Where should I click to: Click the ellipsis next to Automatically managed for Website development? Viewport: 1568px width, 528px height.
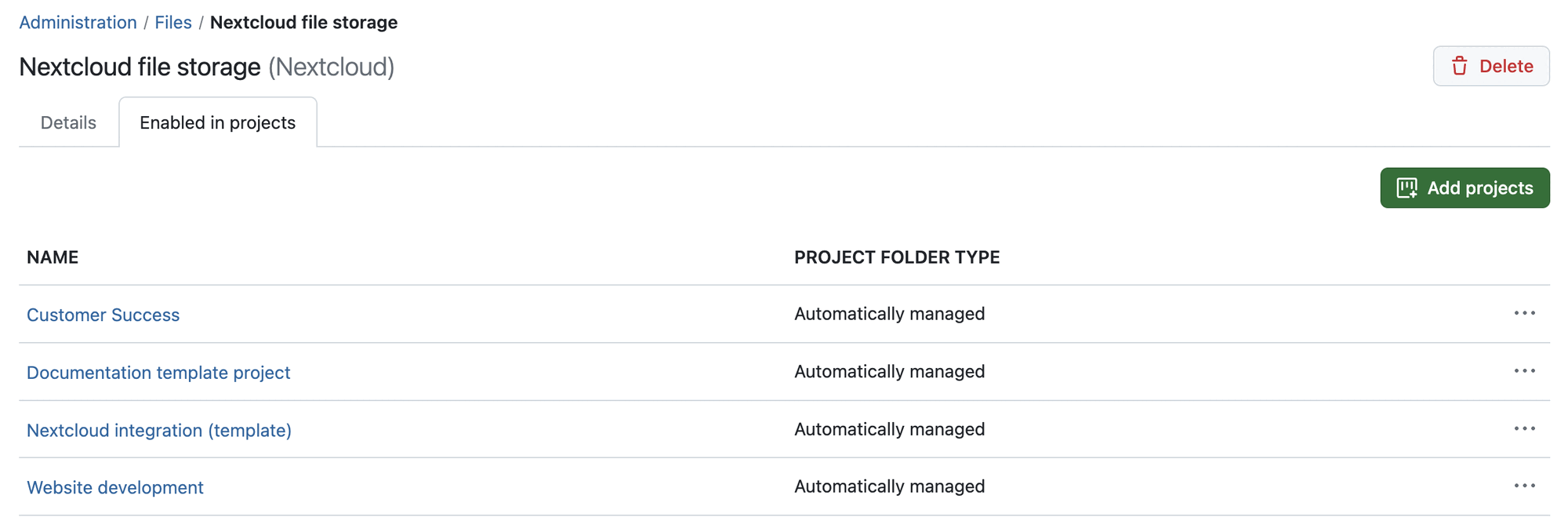pos(1524,486)
